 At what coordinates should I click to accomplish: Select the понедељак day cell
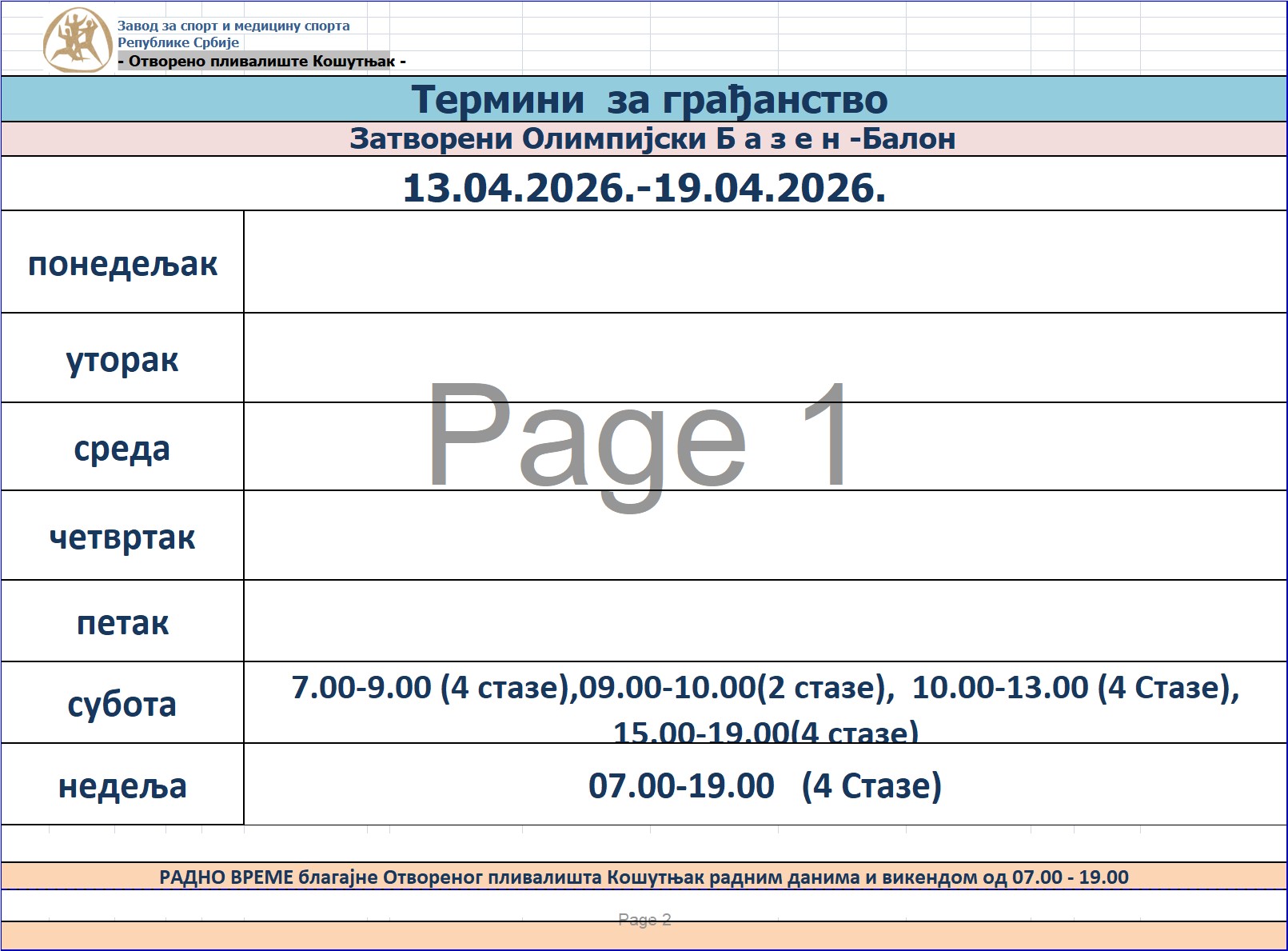(x=122, y=263)
